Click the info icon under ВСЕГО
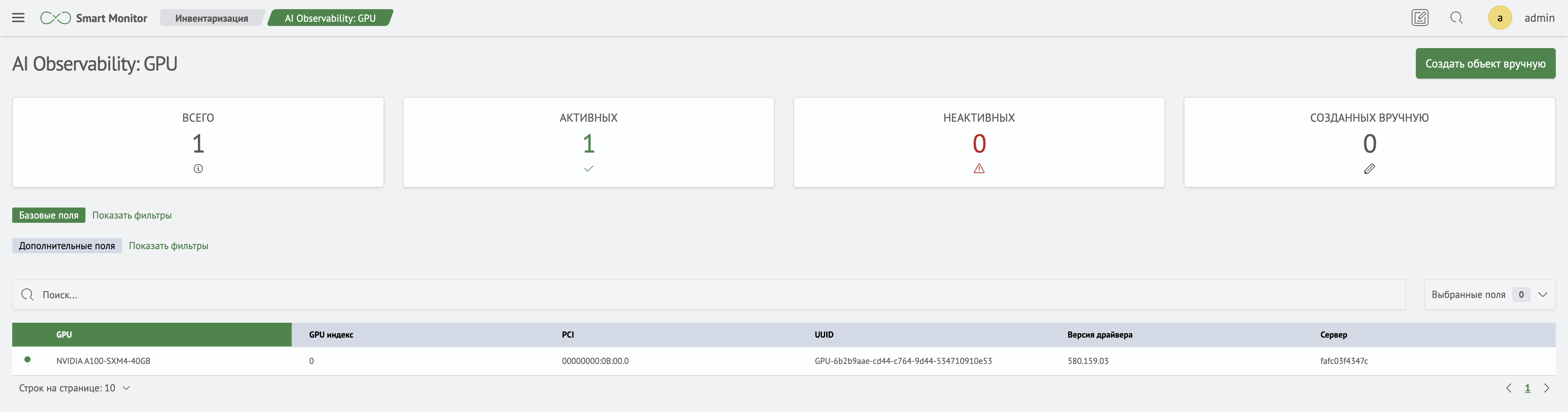 pyautogui.click(x=198, y=169)
